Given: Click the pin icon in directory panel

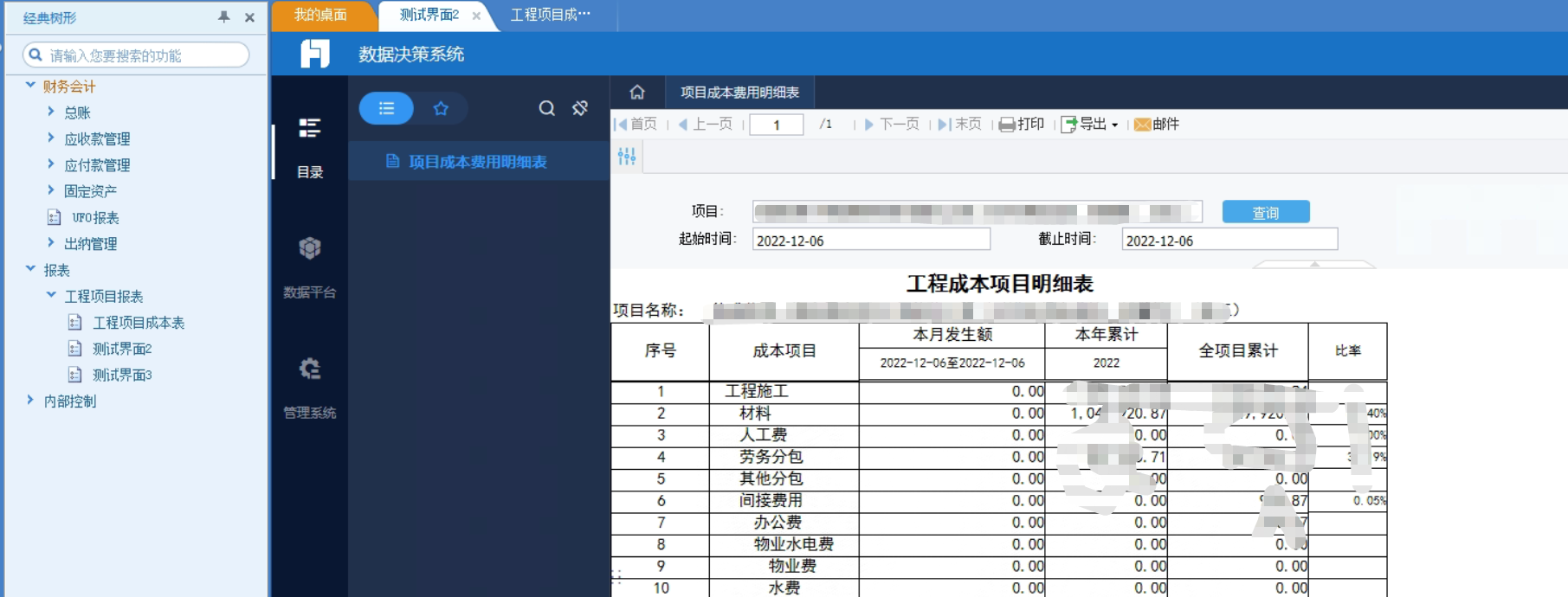Looking at the screenshot, I should (x=580, y=108).
